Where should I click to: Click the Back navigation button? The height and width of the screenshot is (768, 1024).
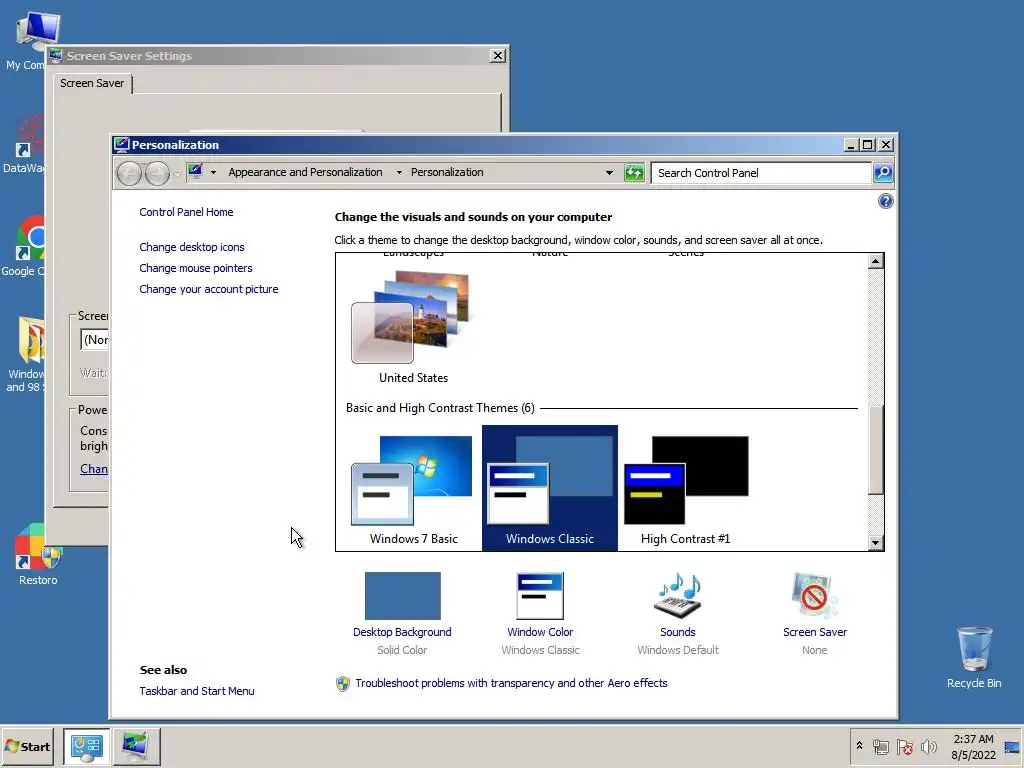(129, 173)
